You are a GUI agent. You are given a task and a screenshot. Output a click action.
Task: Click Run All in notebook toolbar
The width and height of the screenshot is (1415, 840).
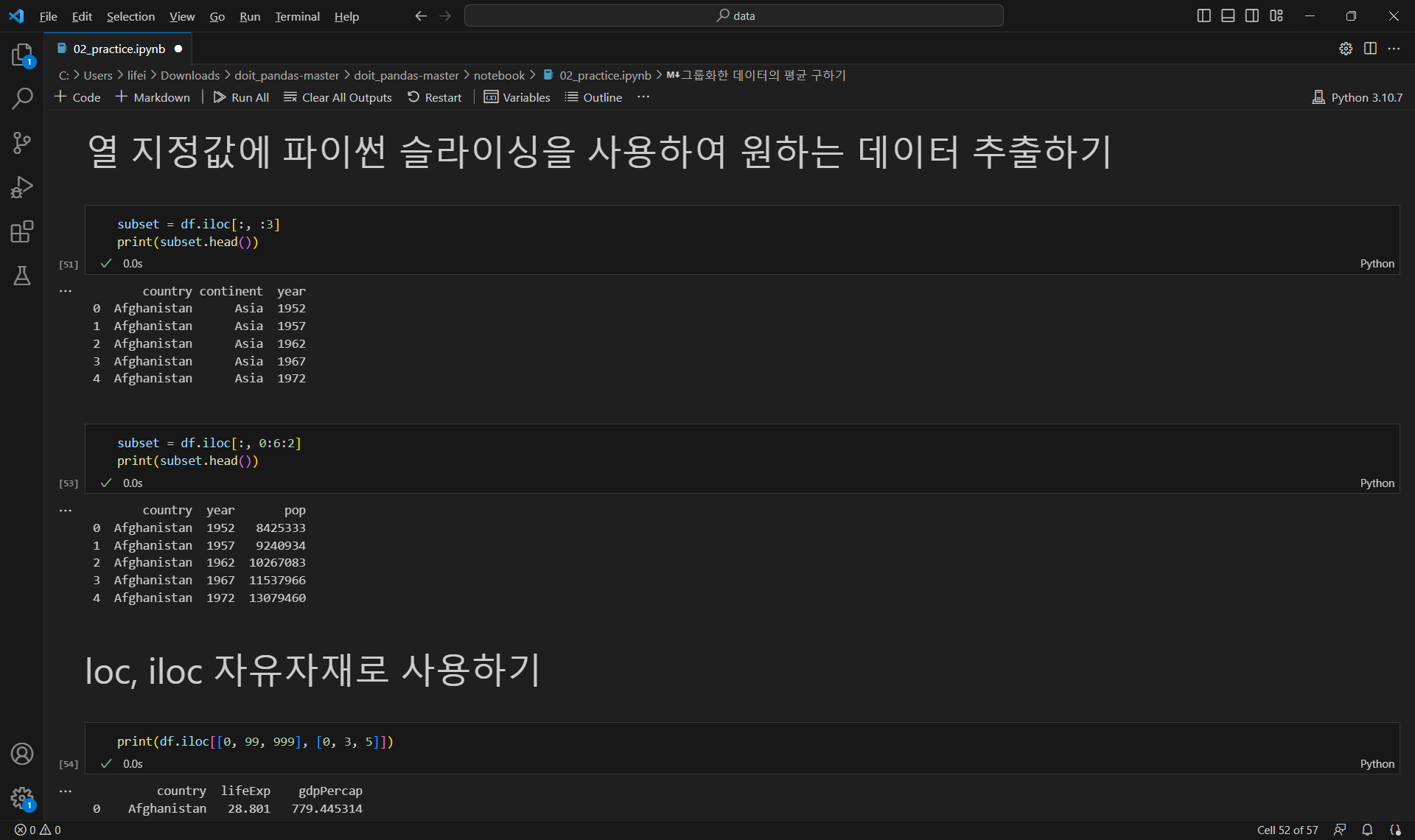[x=241, y=97]
